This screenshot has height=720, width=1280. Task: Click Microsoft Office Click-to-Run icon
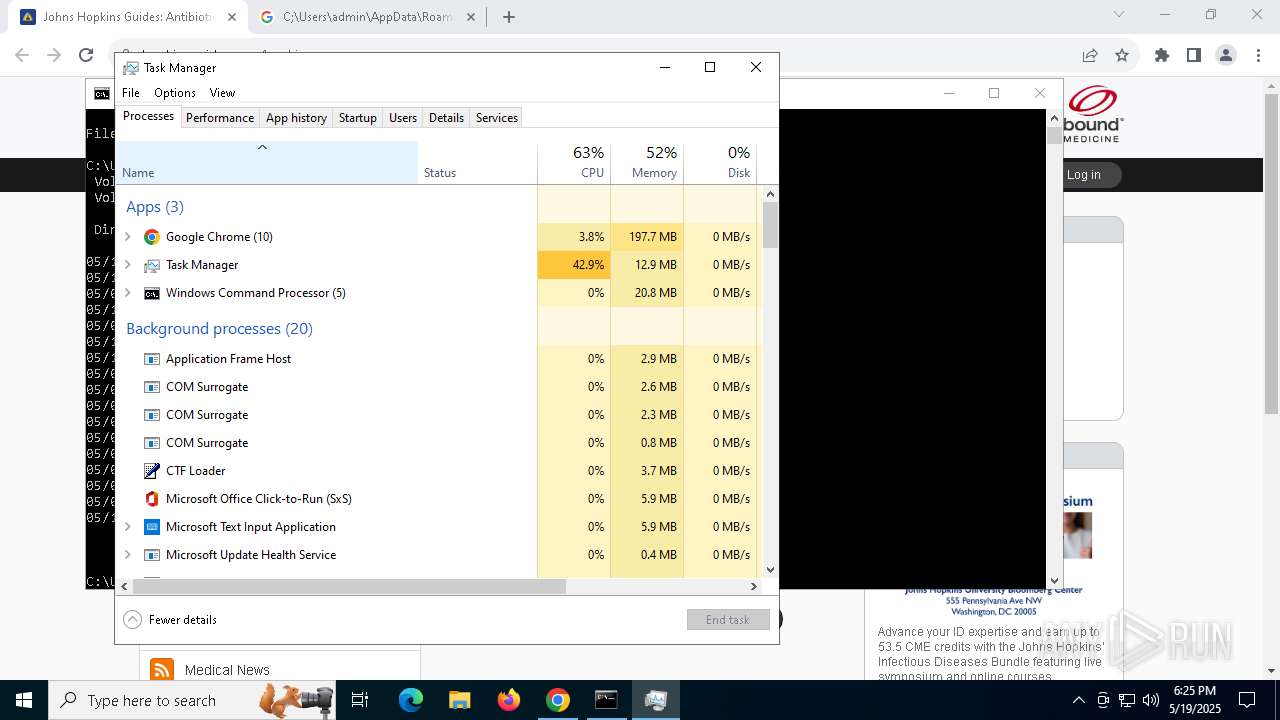pos(152,499)
